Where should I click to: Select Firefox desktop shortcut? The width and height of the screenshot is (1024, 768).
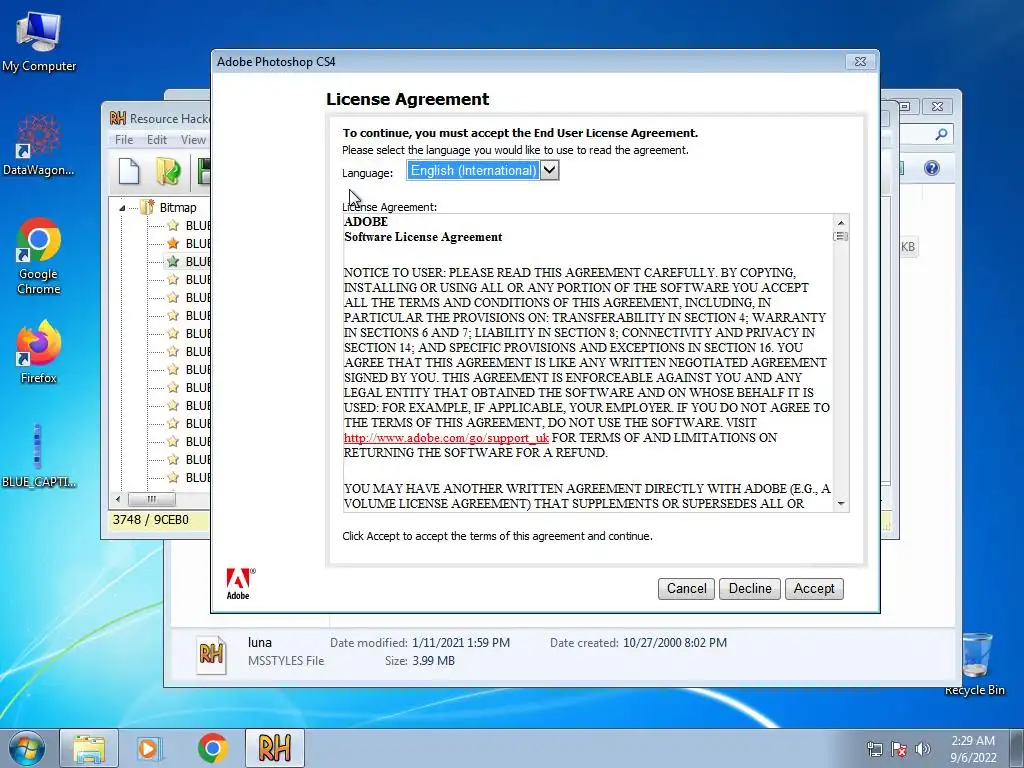(x=39, y=352)
